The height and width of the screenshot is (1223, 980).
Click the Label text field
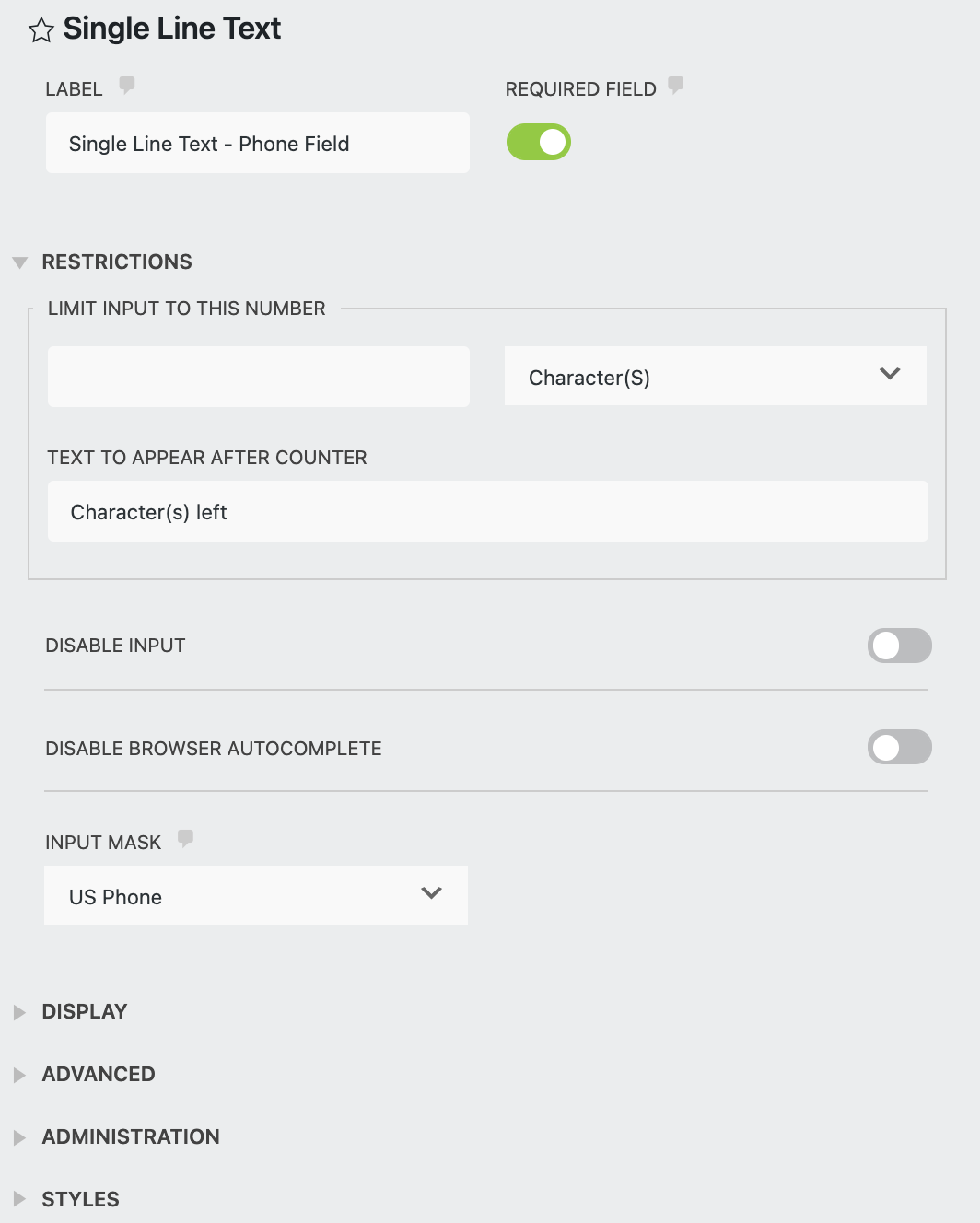tap(257, 143)
